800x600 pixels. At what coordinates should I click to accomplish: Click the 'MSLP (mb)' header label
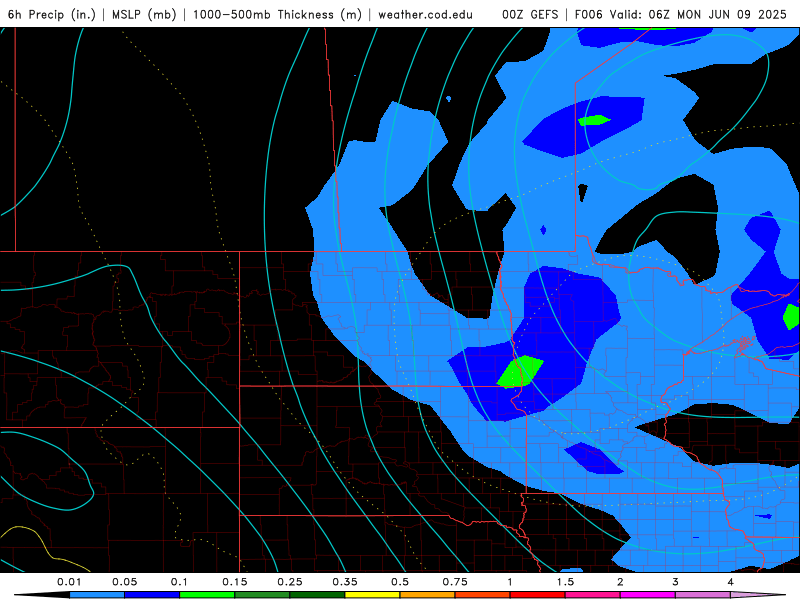[144, 14]
